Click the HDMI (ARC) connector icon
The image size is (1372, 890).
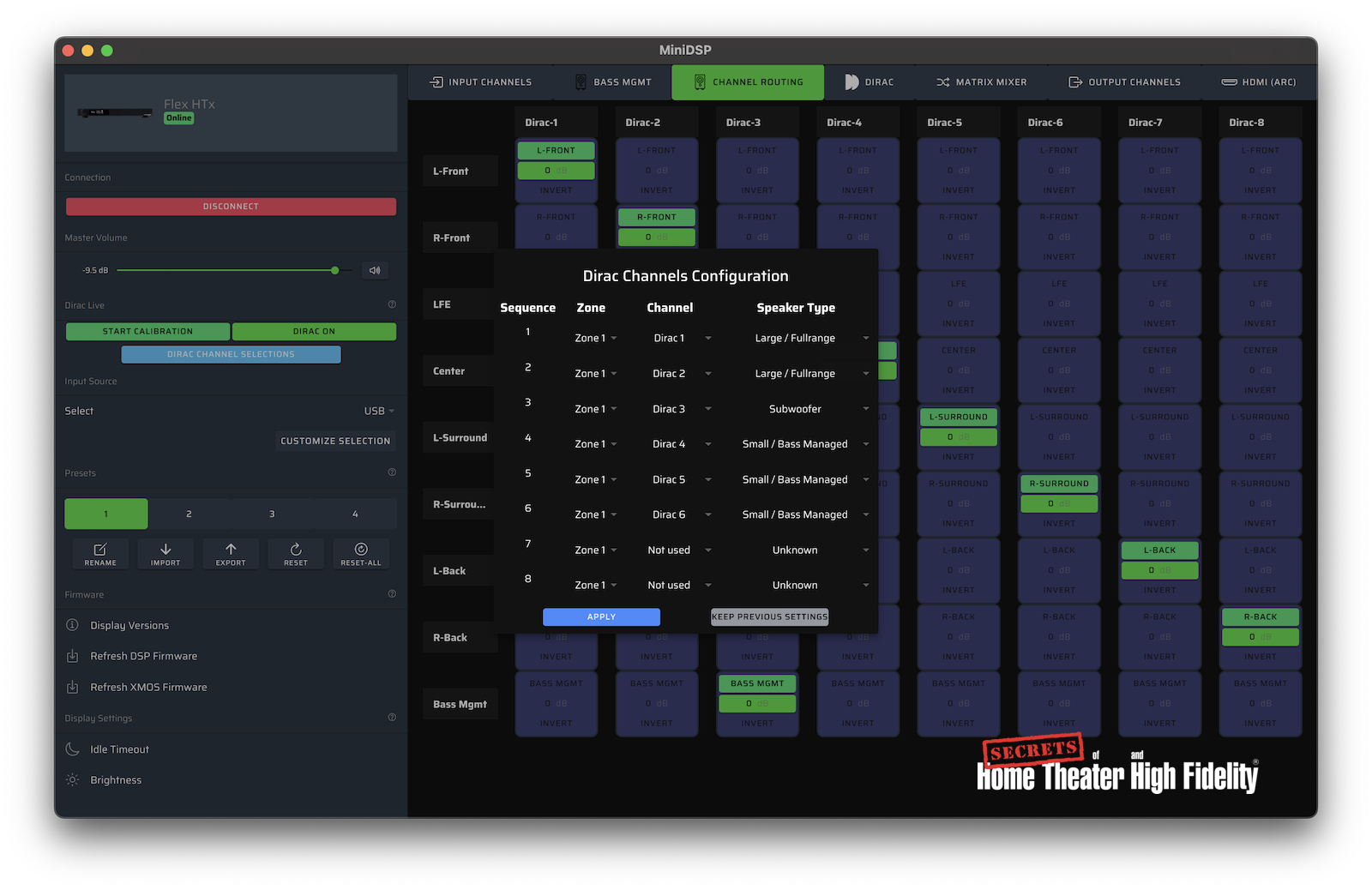coord(1229,82)
